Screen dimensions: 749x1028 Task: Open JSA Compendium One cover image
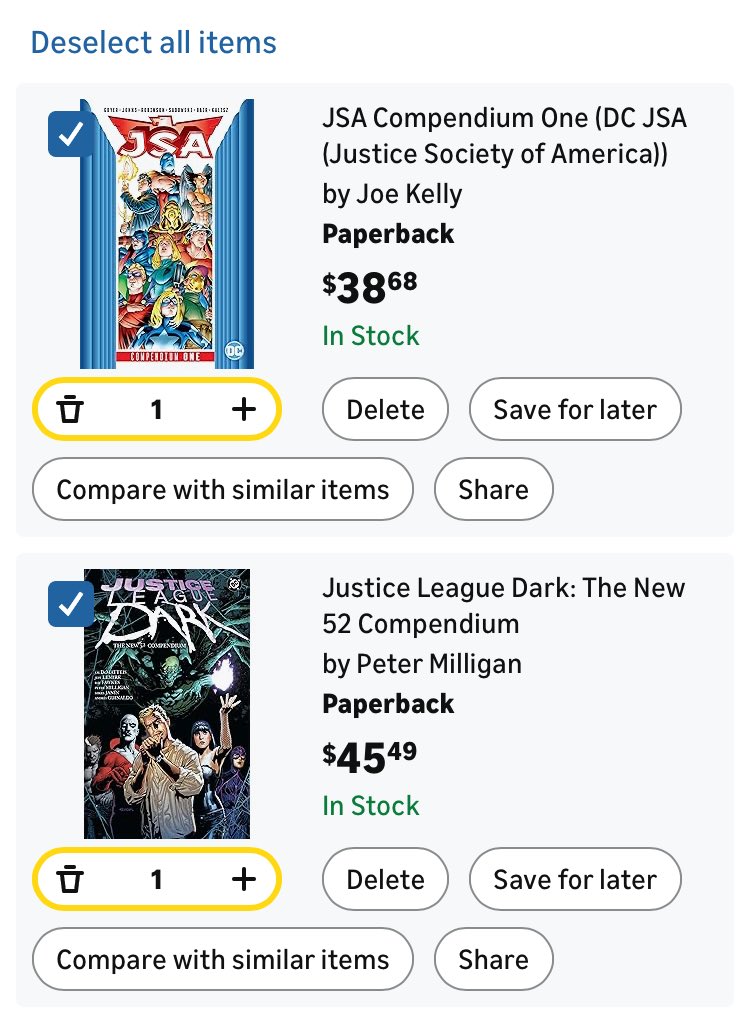(x=167, y=234)
